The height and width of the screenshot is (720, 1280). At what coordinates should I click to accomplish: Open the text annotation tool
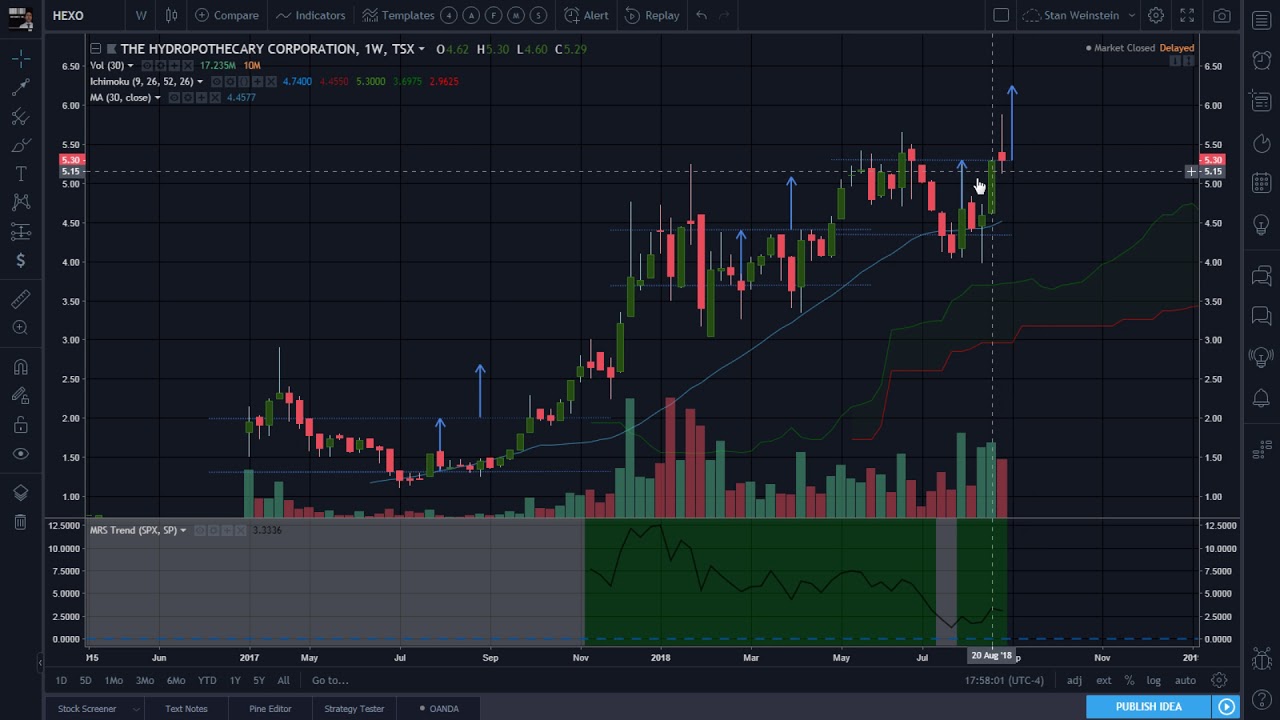(20, 174)
